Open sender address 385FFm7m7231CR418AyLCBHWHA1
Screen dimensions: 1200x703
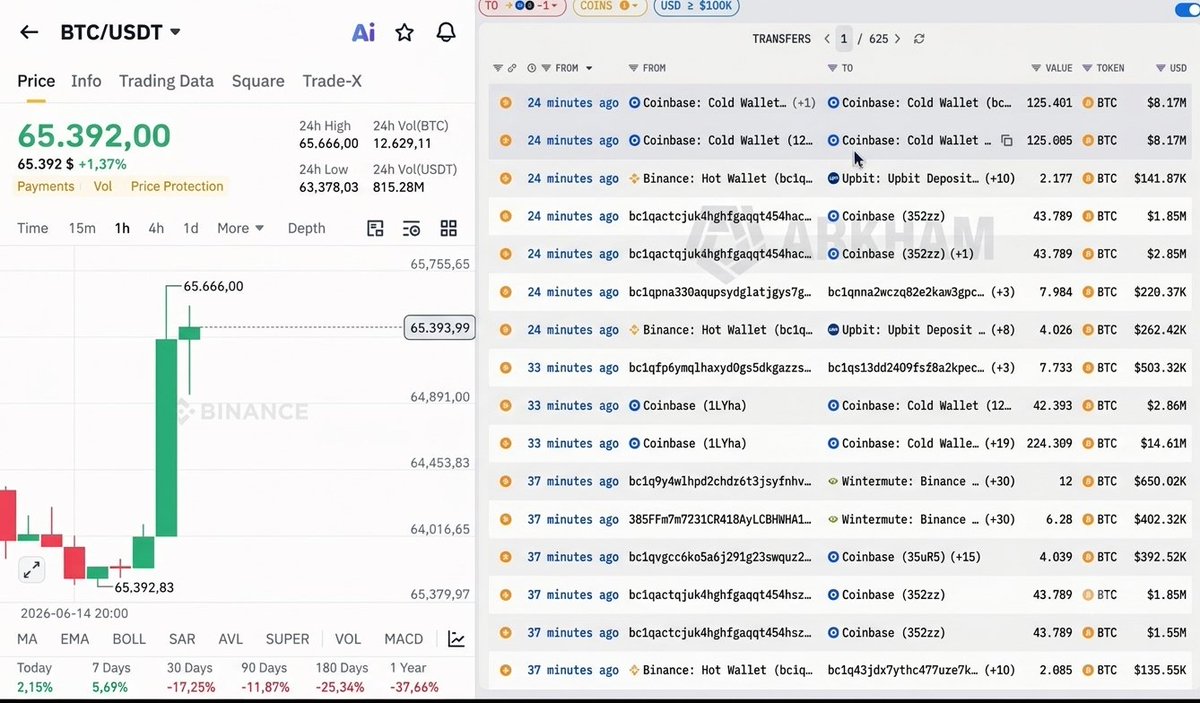tap(720, 519)
